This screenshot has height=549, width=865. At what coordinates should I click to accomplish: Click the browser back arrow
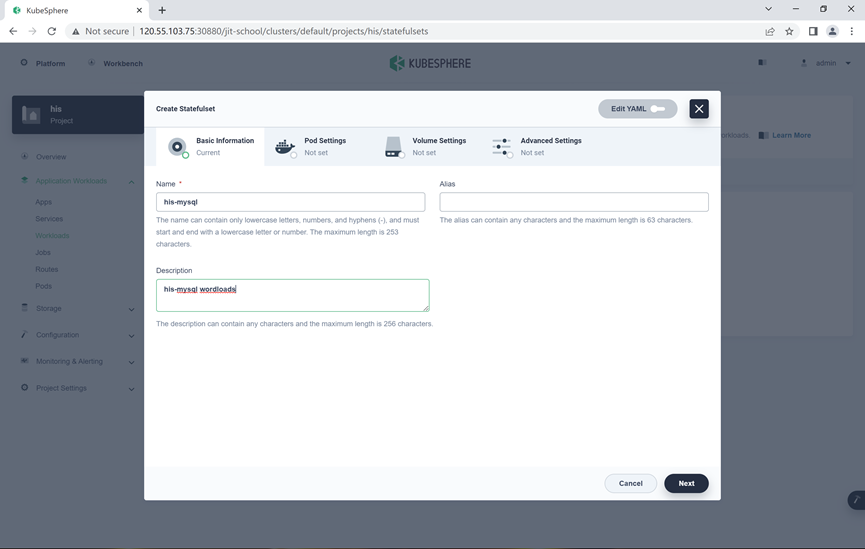[13, 31]
